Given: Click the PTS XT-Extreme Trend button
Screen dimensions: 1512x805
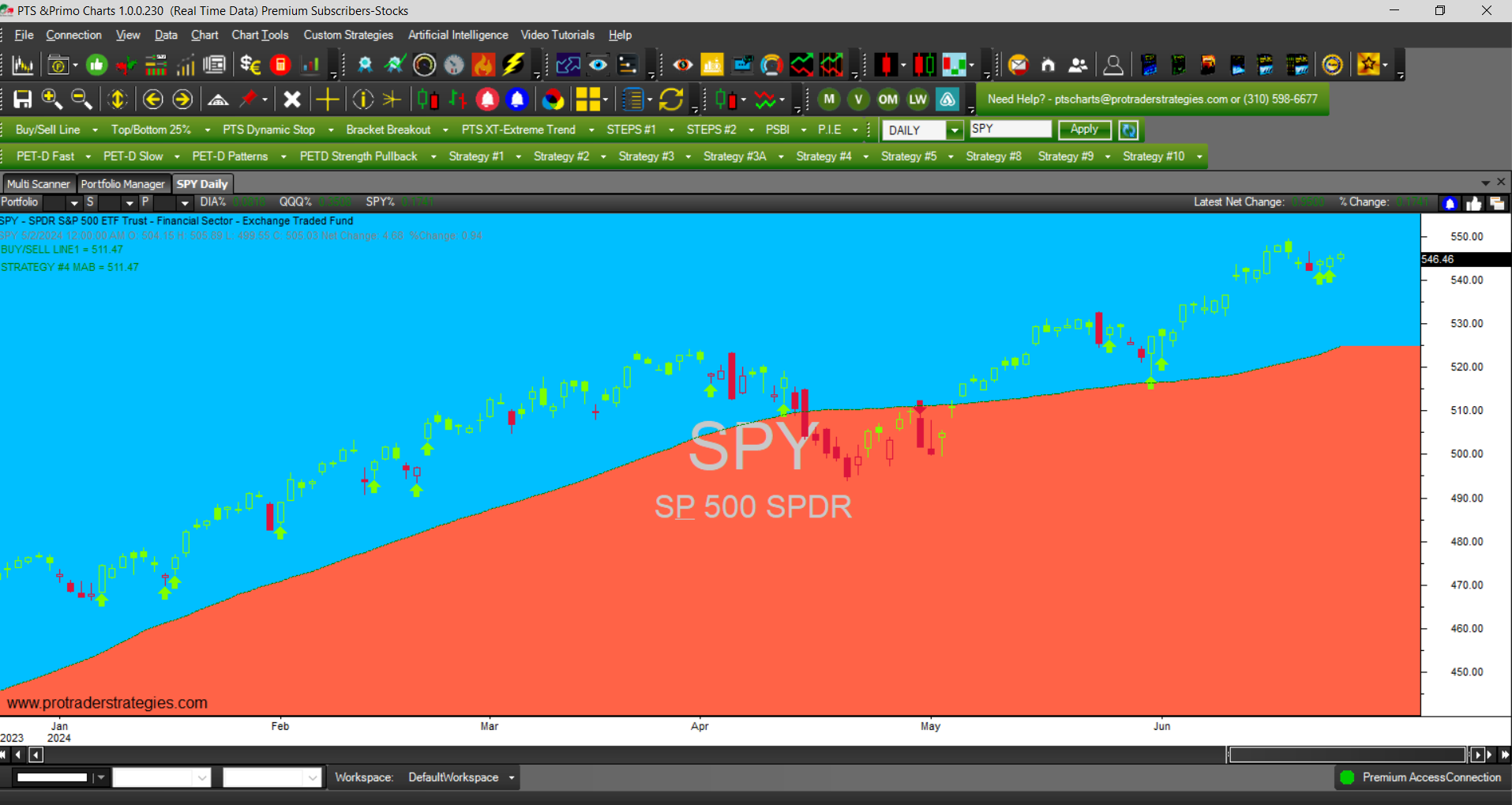Looking at the screenshot, I should tap(518, 130).
